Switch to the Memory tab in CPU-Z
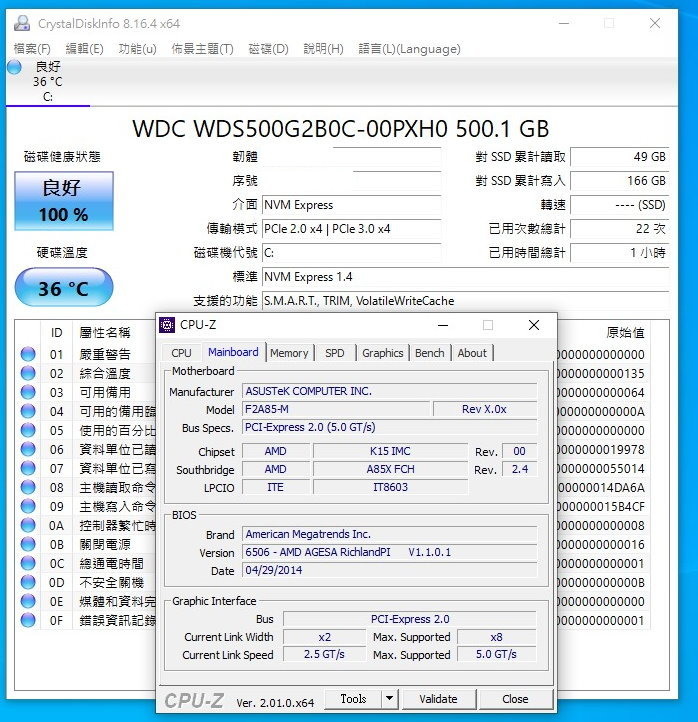Screen dimensions: 698x722 coord(289,353)
